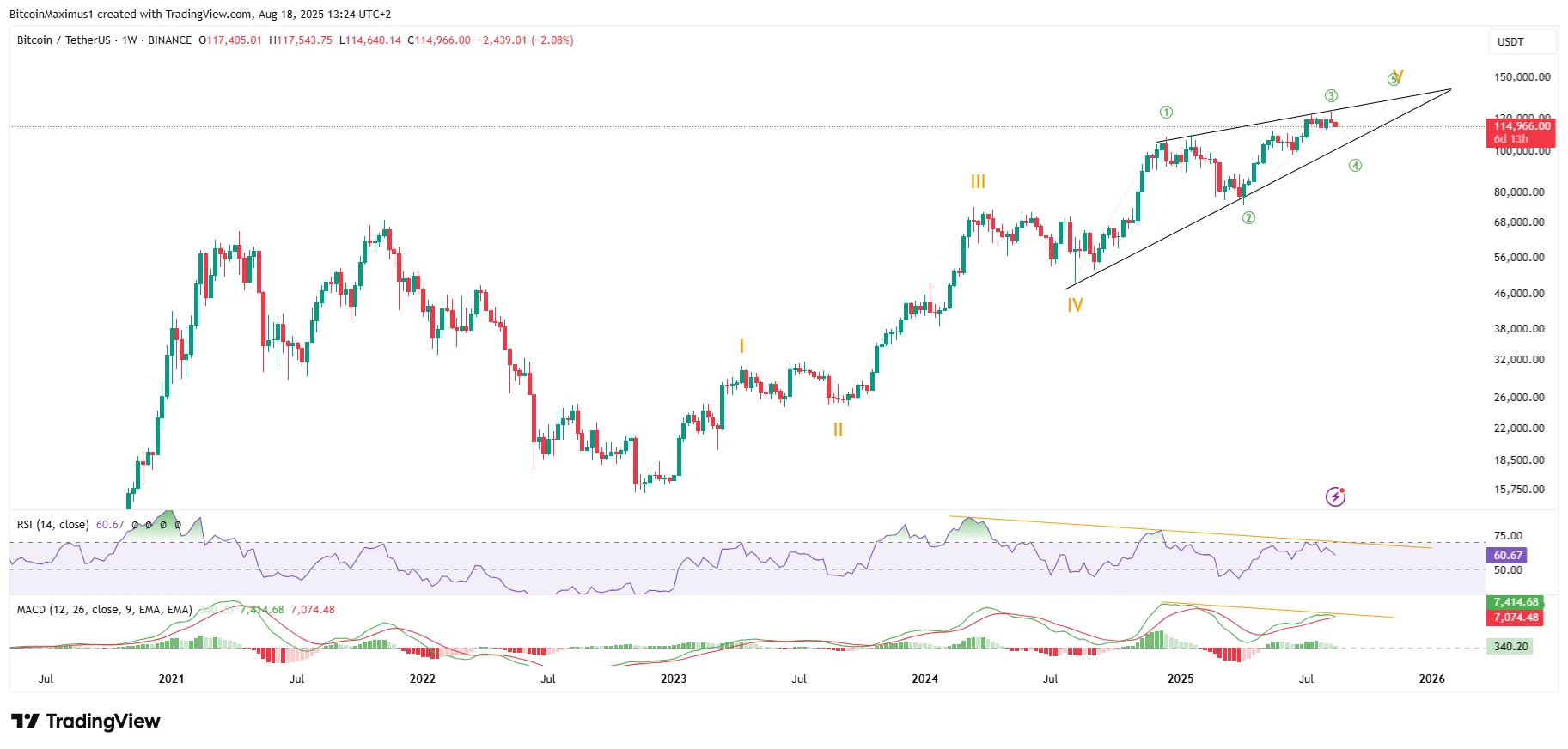
Task: Click the 15,750.00 price axis label
Action: click(1519, 490)
